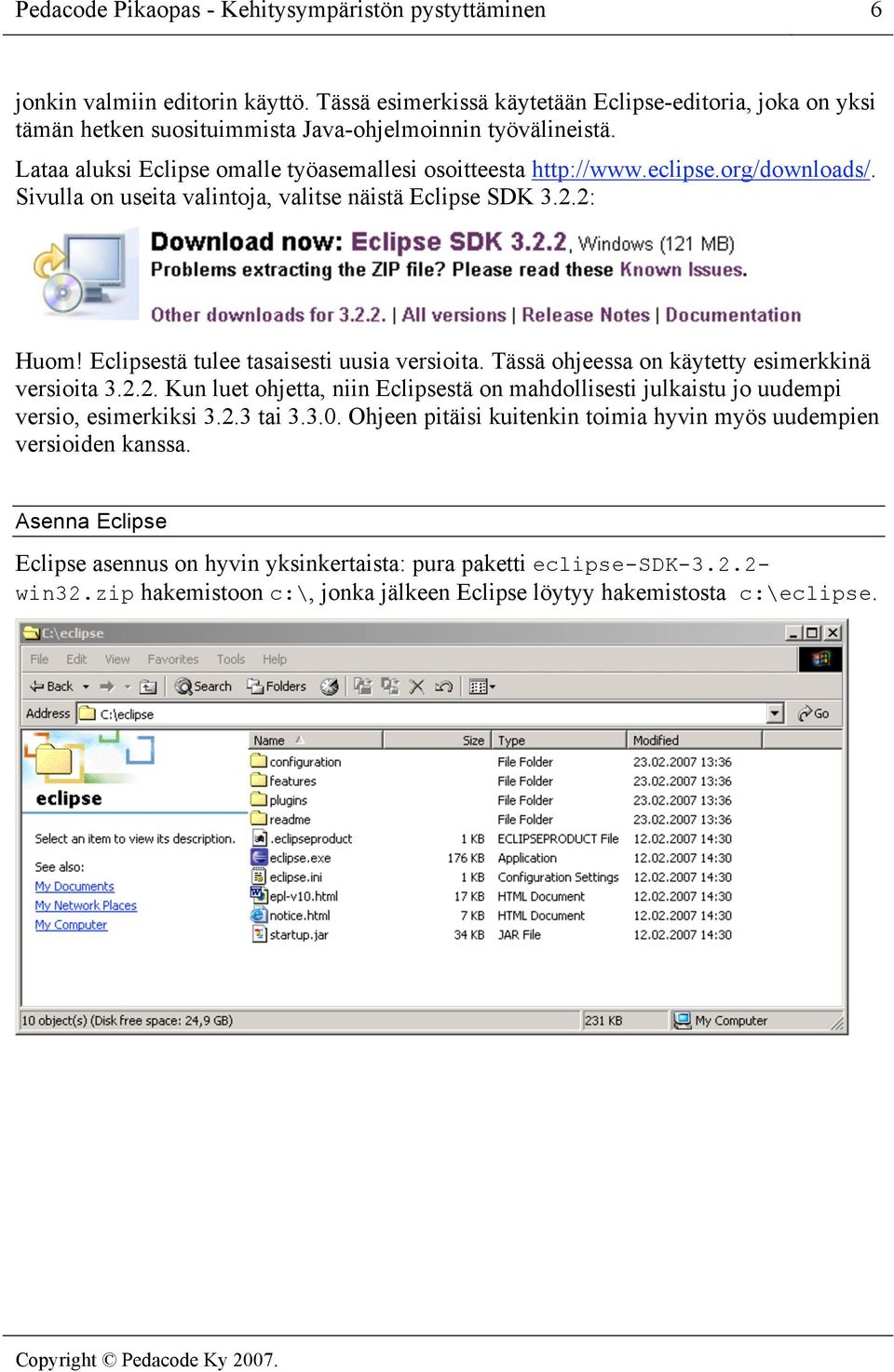This screenshot has width=894, height=1372.
Task: Open the Forward history dropdown arrow
Action: click(x=128, y=686)
